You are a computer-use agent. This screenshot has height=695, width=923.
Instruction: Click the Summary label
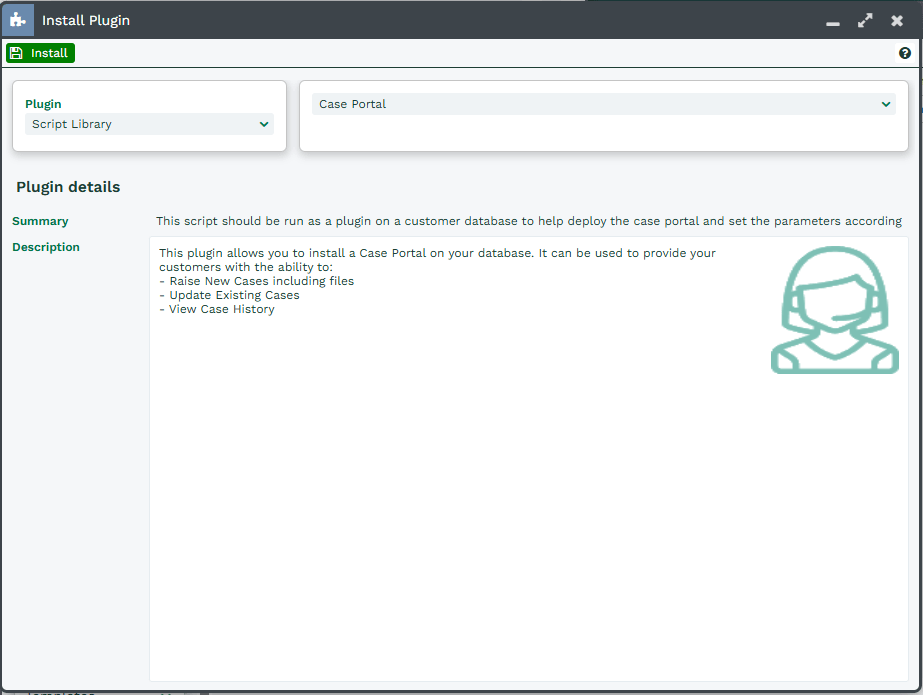[40, 221]
